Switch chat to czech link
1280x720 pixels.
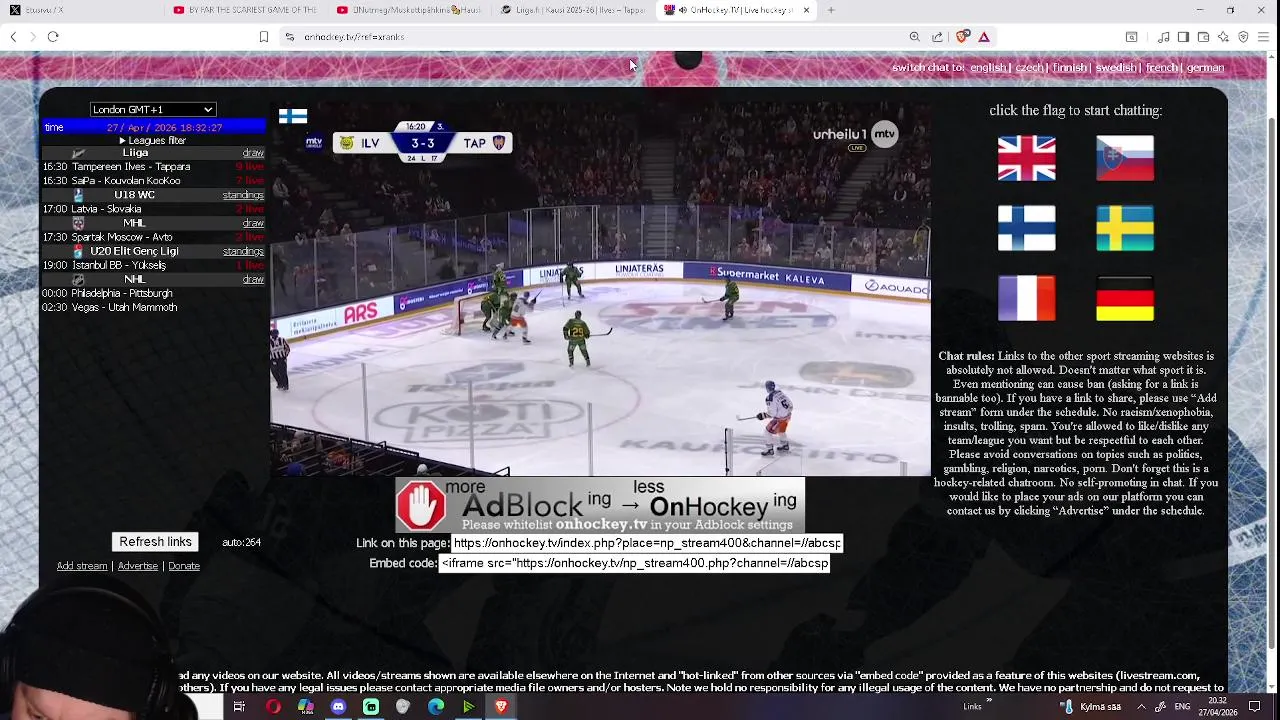(x=1029, y=68)
